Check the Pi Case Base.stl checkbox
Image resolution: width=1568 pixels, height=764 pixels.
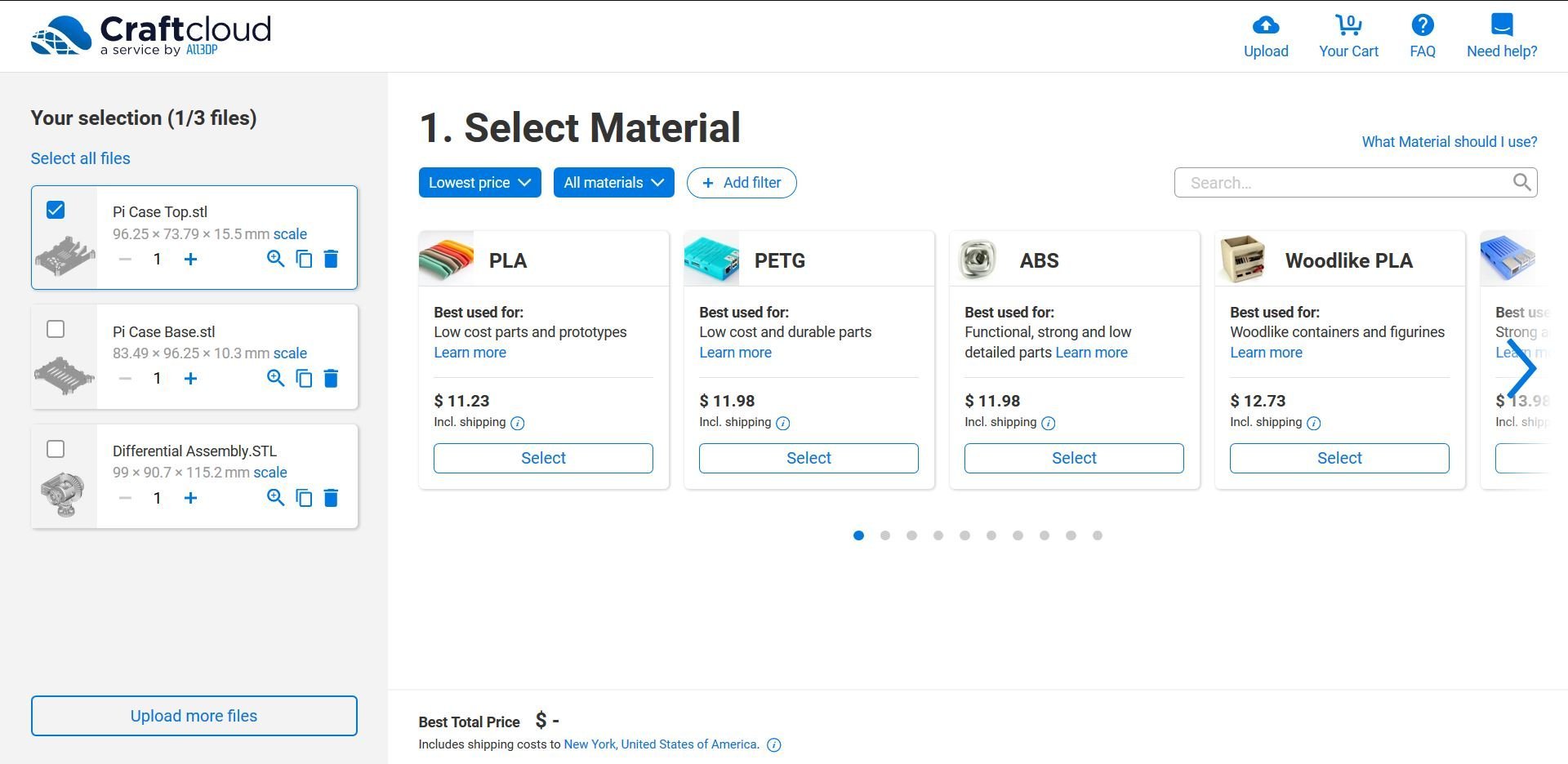coord(55,329)
